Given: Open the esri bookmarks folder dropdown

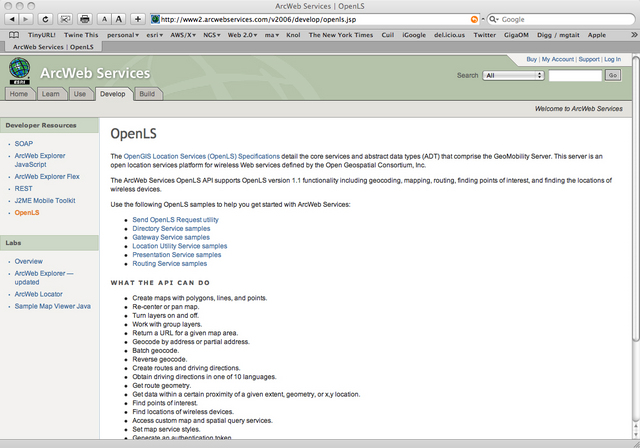Looking at the screenshot, I should [155, 35].
